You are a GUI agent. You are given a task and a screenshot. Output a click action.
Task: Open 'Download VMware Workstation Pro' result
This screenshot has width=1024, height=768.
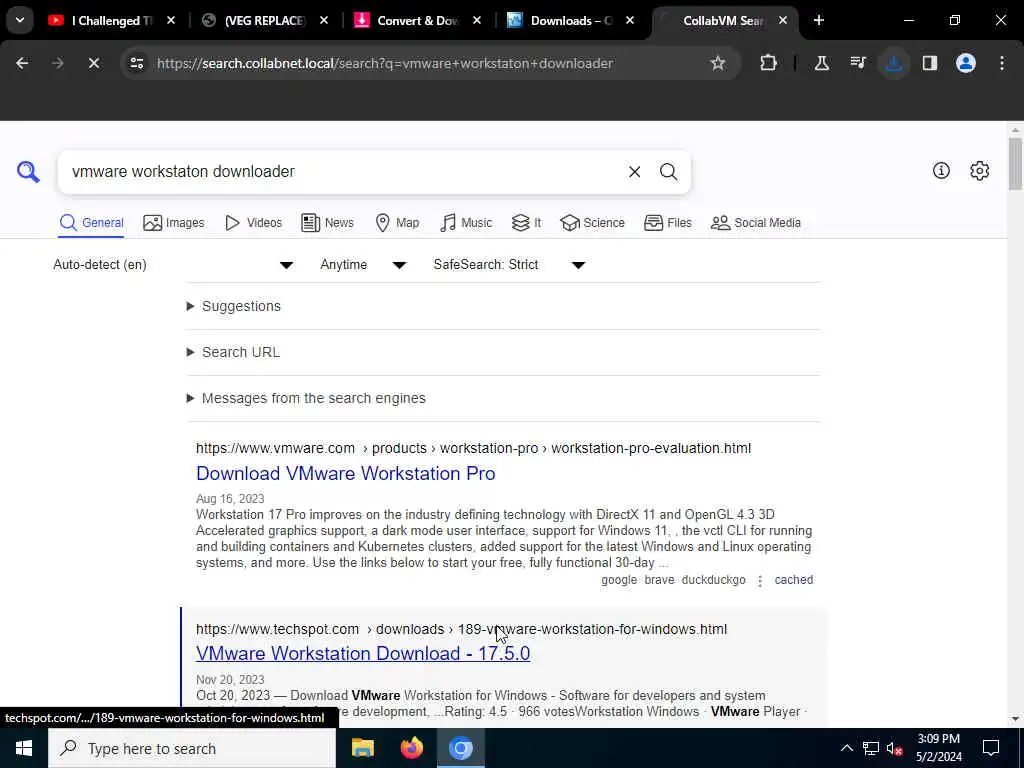[x=345, y=473]
